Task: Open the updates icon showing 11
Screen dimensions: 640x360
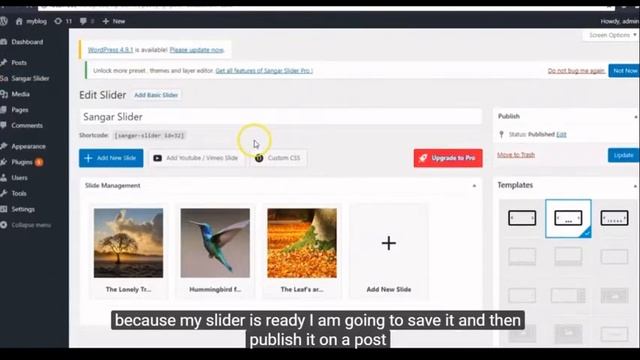Action: 63,21
